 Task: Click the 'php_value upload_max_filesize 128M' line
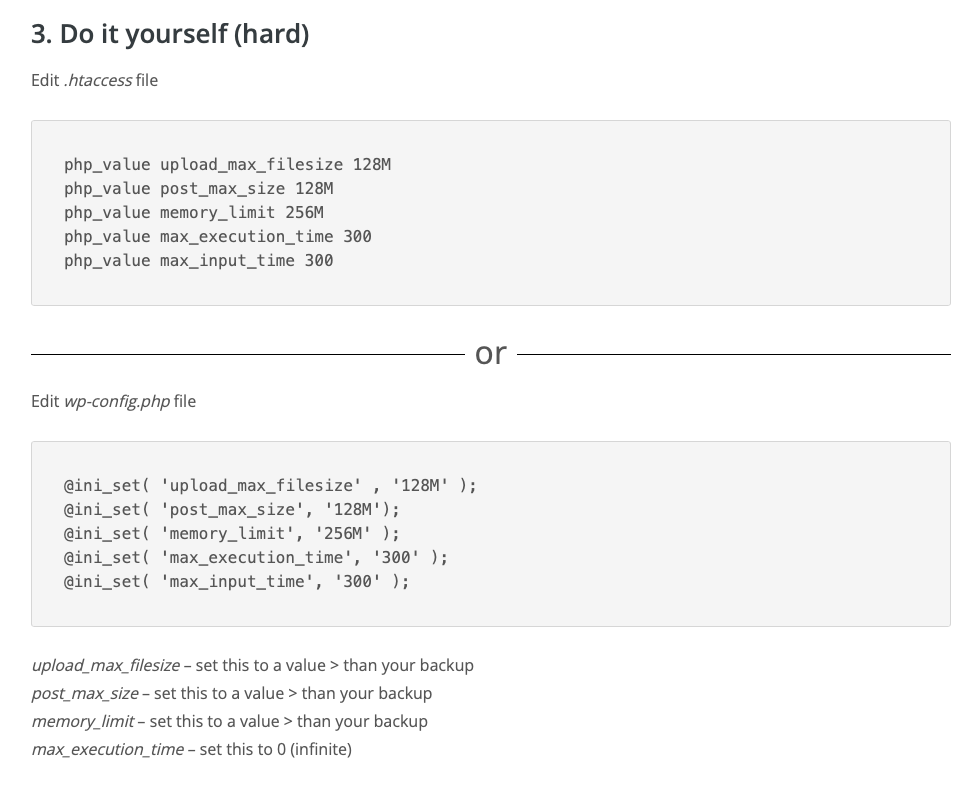coord(227,164)
